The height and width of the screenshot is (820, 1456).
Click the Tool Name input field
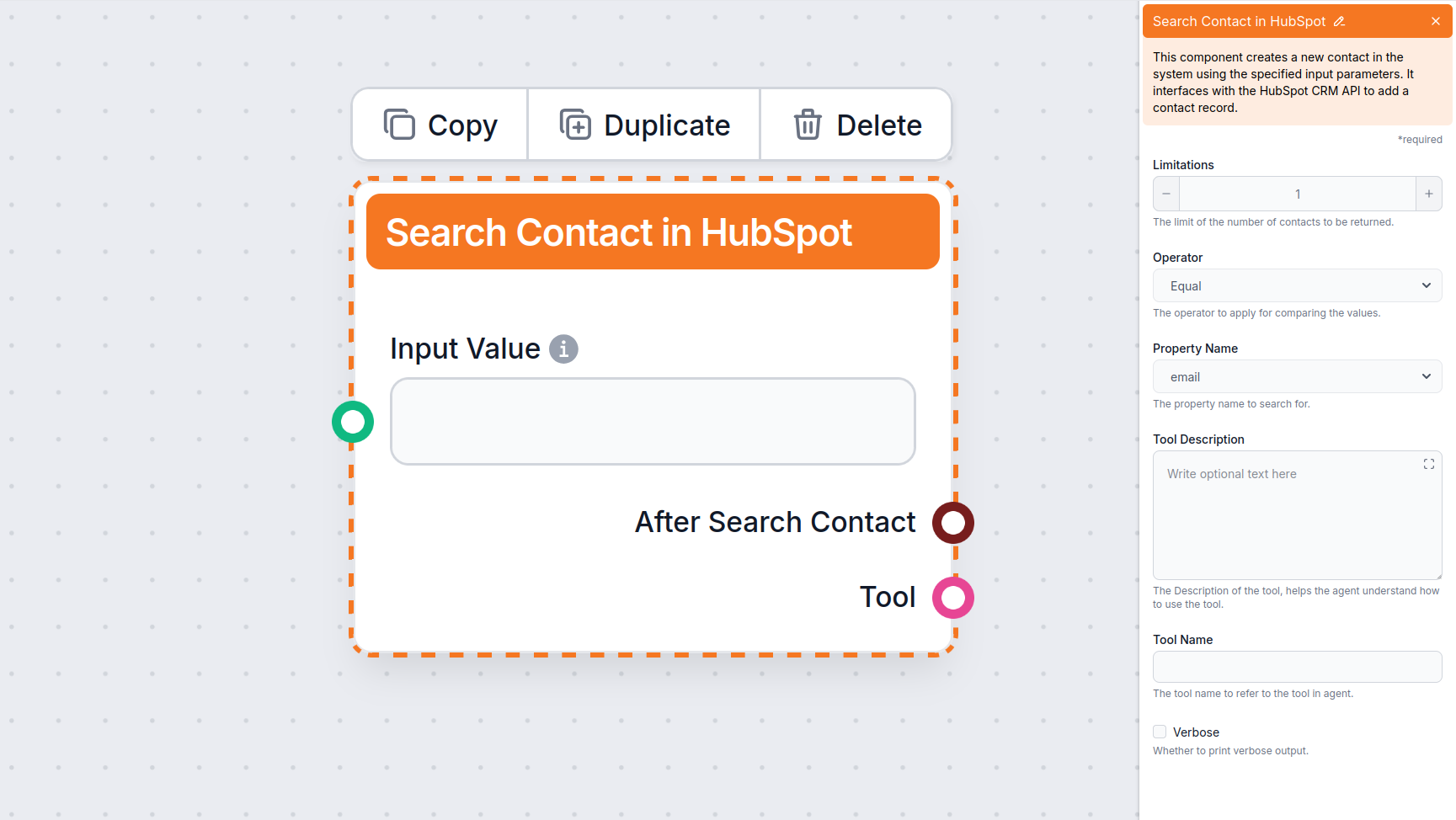click(x=1297, y=667)
